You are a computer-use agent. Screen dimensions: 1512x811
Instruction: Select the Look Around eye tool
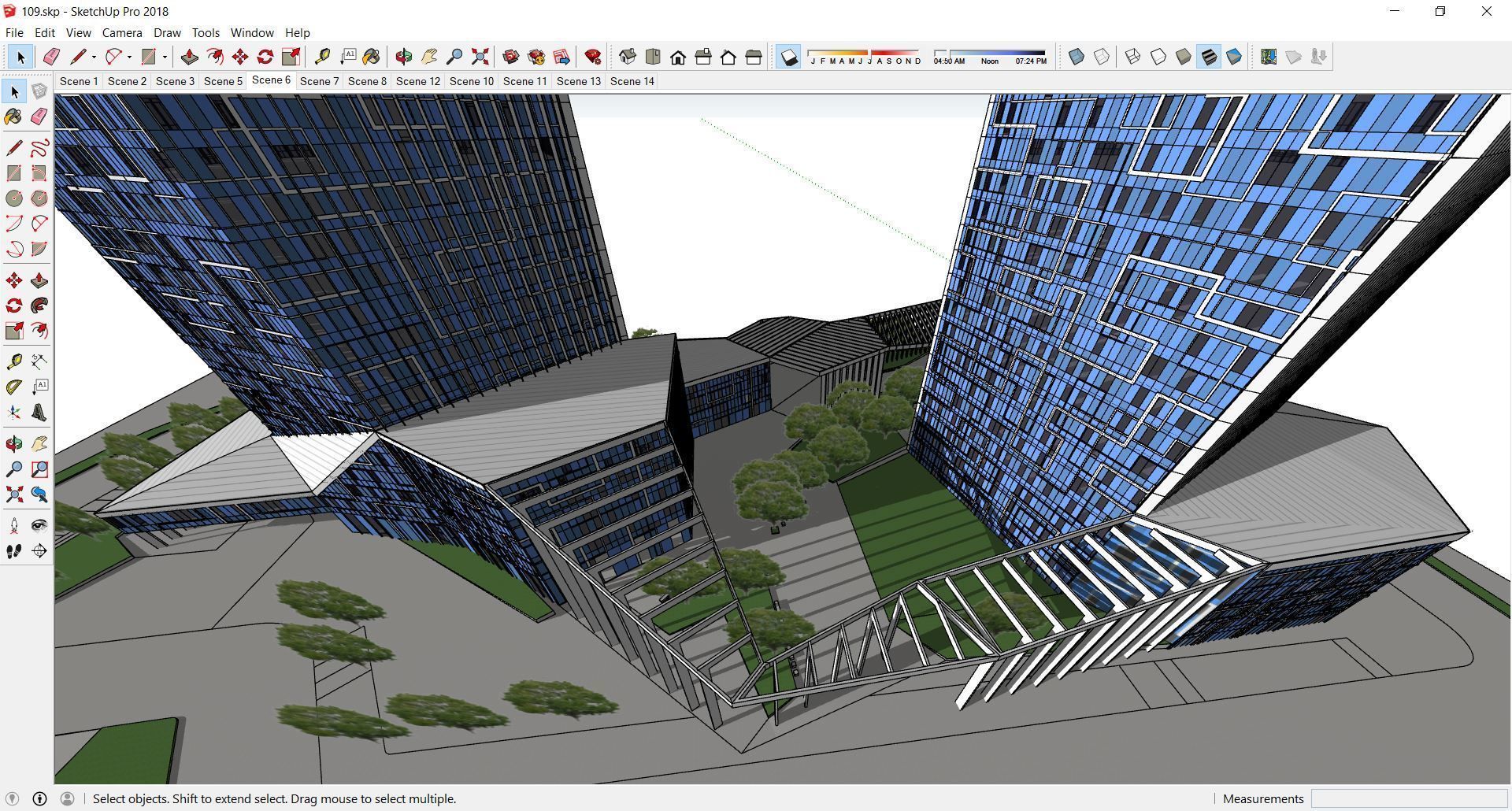coord(39,526)
